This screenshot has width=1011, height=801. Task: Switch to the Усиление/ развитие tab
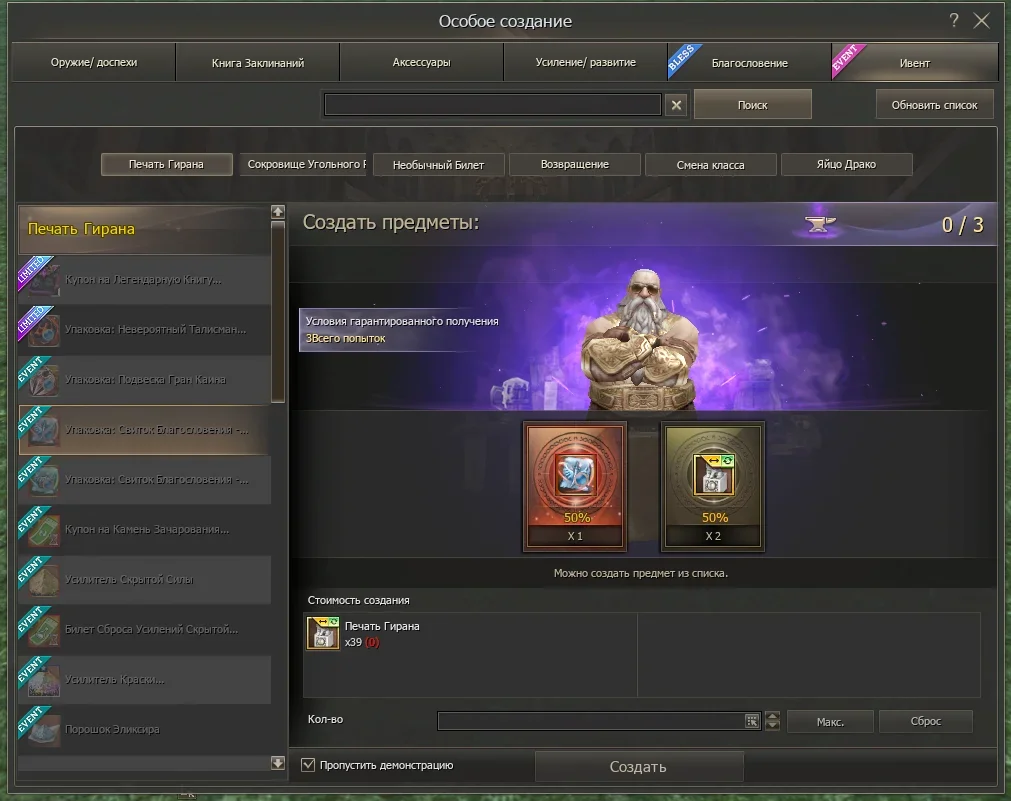pos(585,63)
